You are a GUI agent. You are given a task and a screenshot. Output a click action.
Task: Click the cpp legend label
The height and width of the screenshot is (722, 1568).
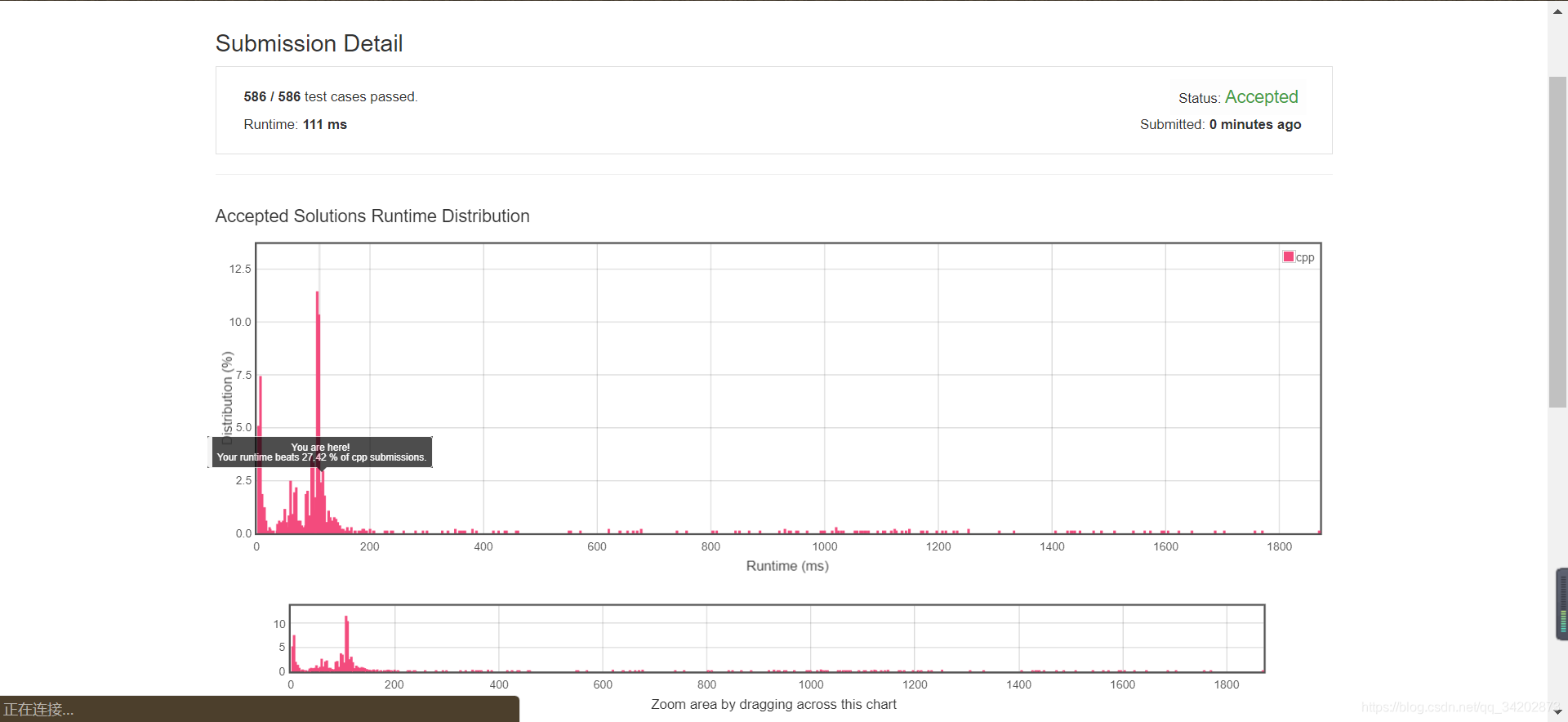pyautogui.click(x=1305, y=257)
